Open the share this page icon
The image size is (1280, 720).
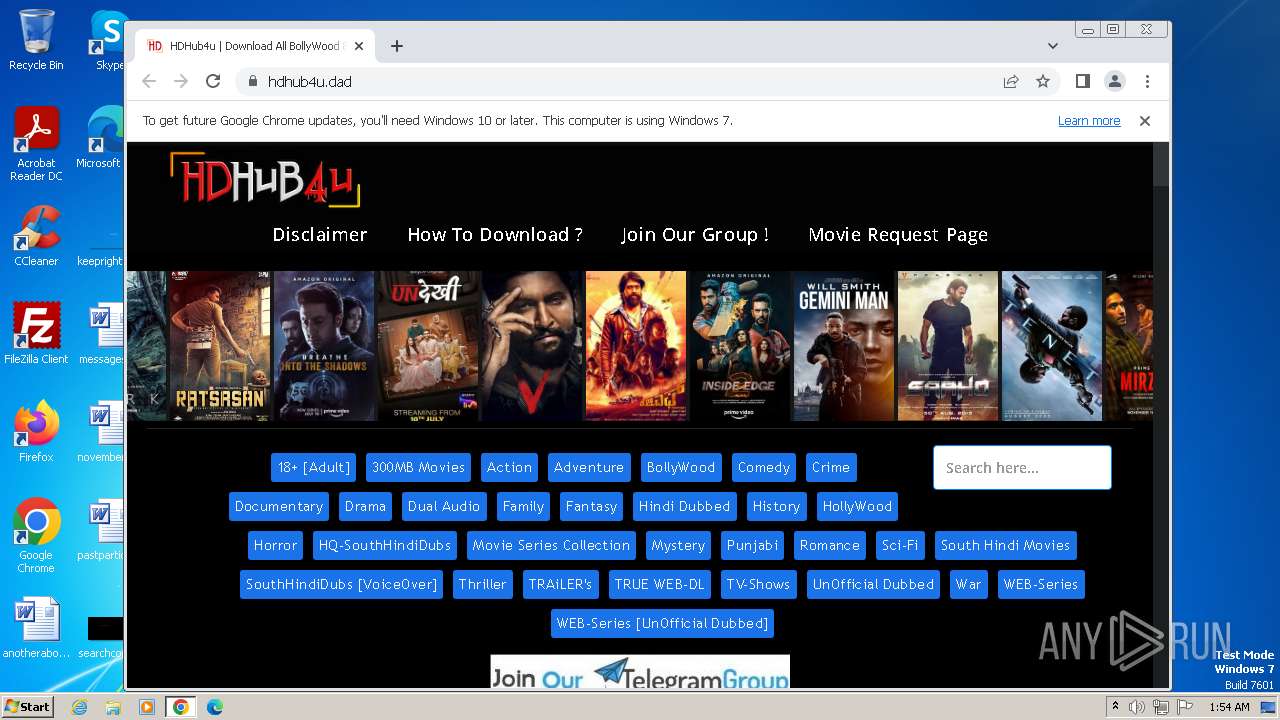1011,81
